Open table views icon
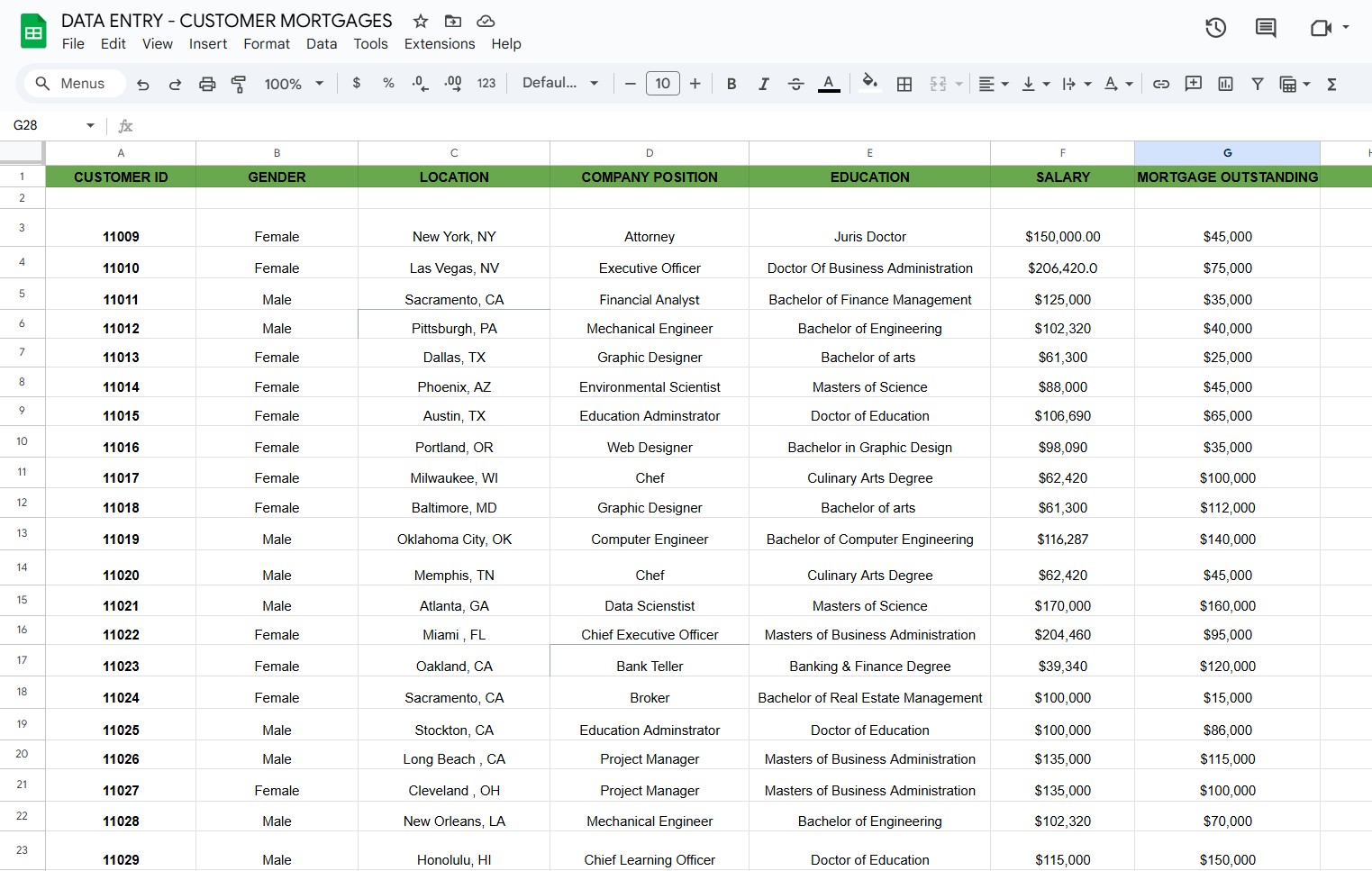Image resolution: width=1372 pixels, height=871 pixels. point(1289,84)
